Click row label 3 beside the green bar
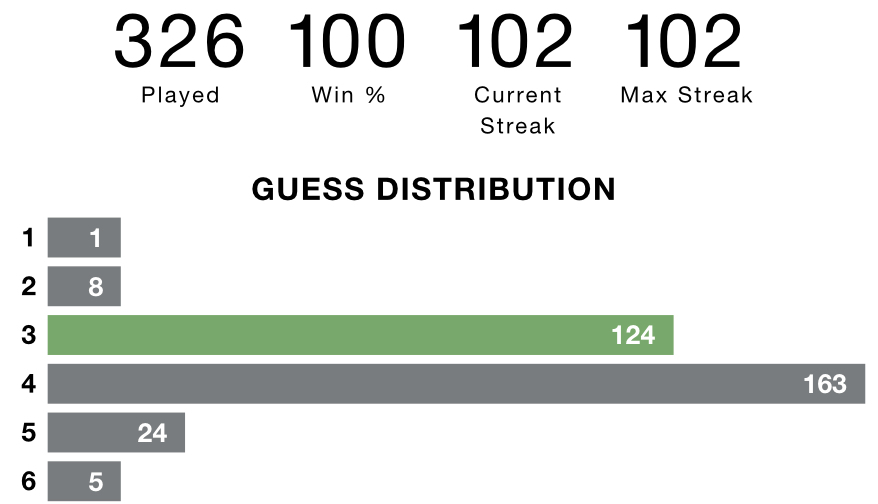The image size is (878, 504). point(29,335)
